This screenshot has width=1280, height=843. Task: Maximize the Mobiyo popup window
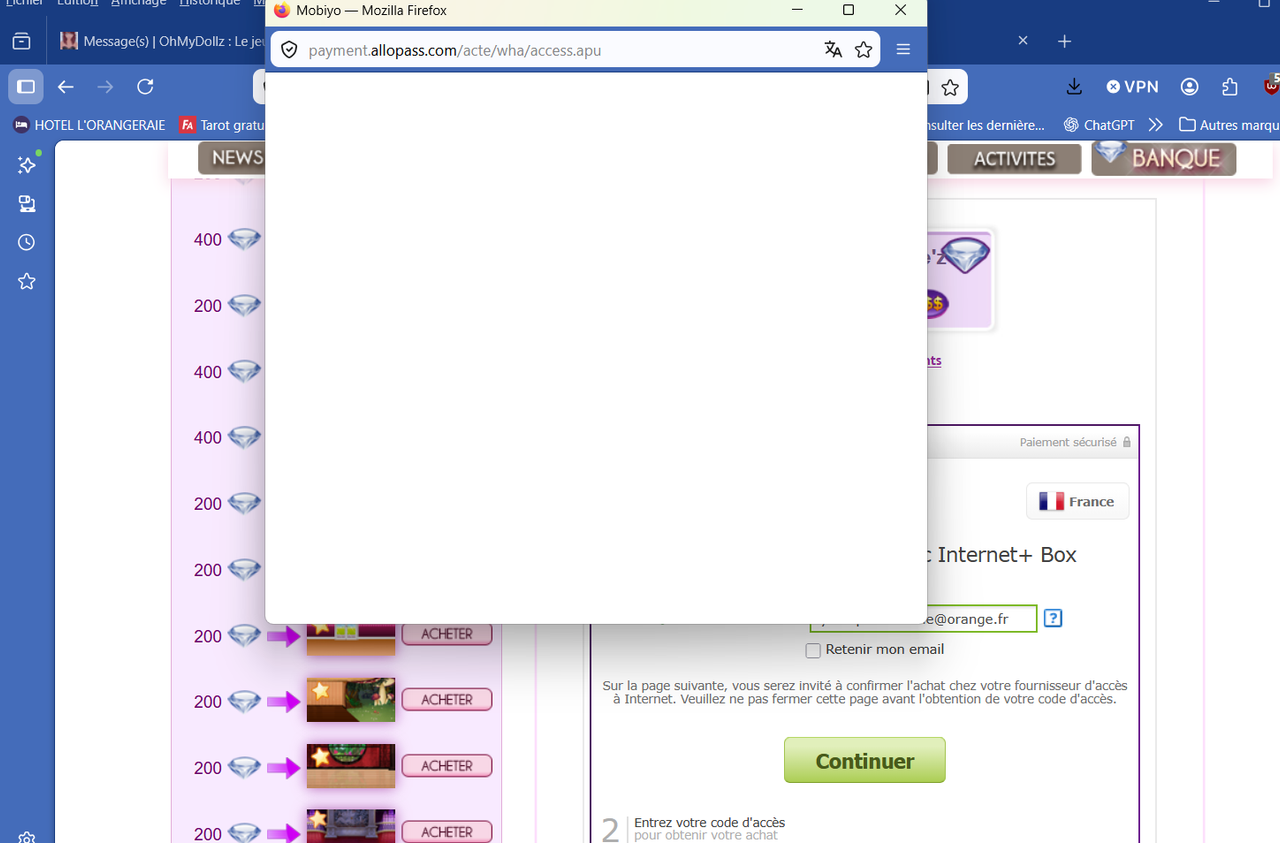pos(848,10)
